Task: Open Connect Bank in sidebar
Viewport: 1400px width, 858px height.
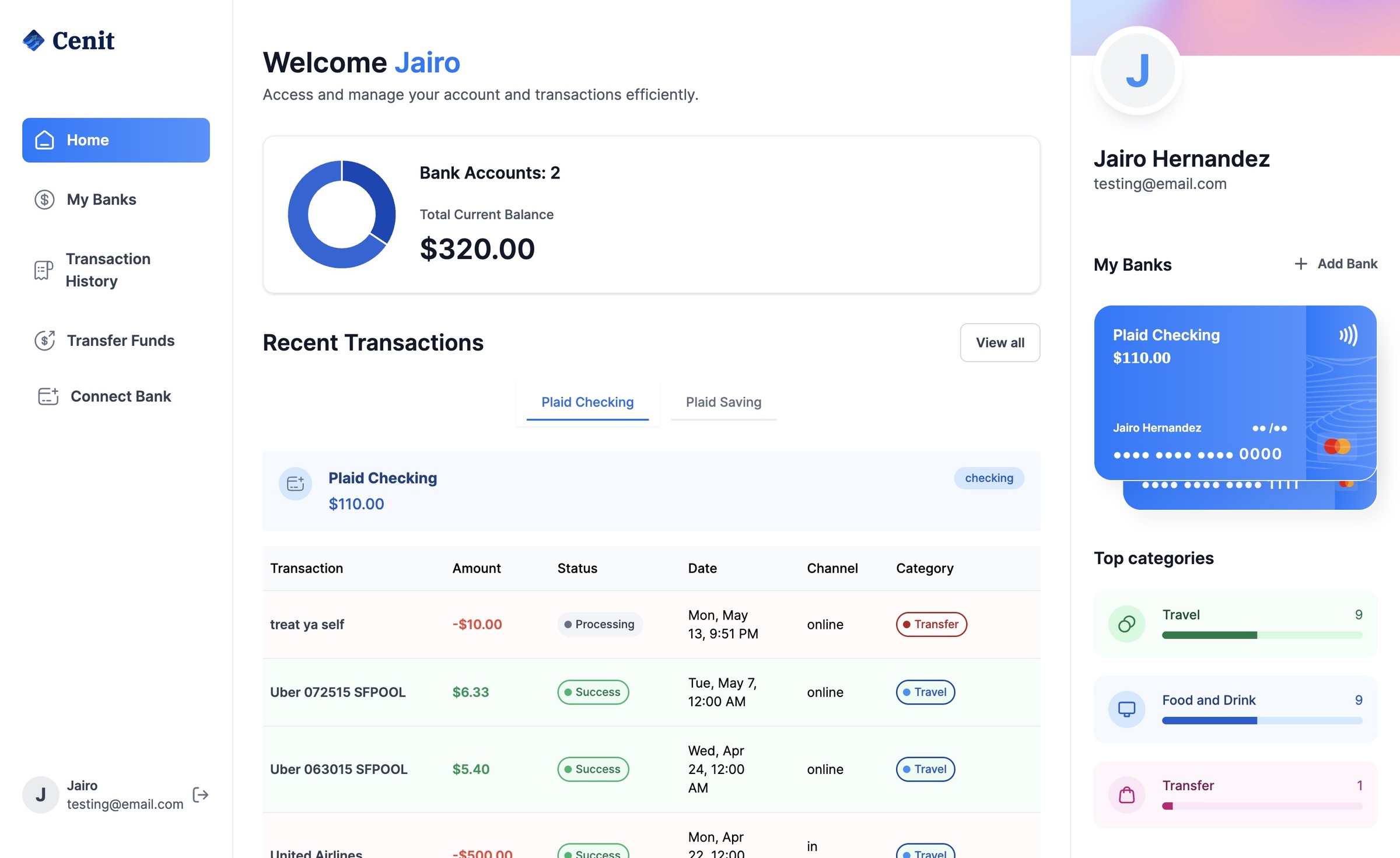Action: pyautogui.click(x=116, y=396)
